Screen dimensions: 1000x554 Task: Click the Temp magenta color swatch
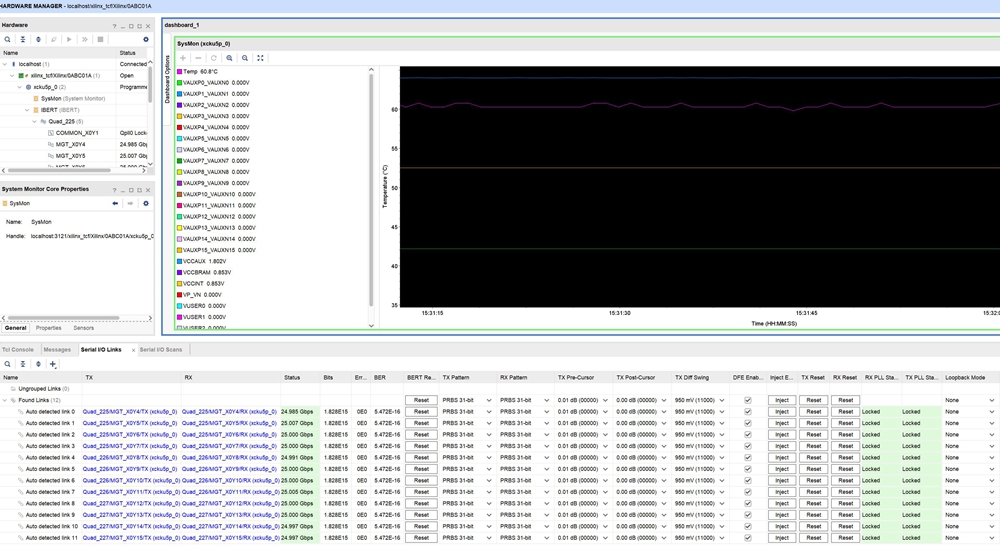(x=179, y=72)
